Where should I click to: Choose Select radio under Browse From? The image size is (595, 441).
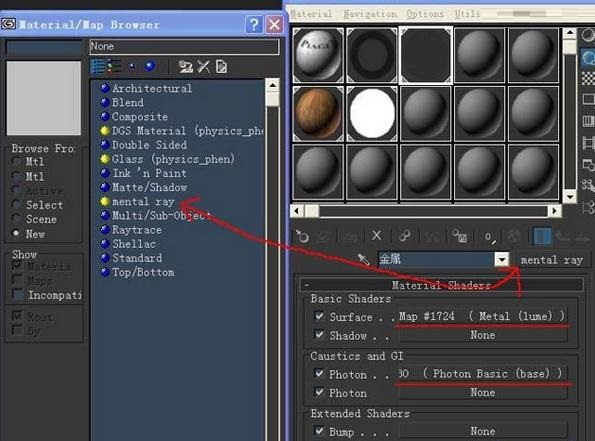tap(16, 205)
